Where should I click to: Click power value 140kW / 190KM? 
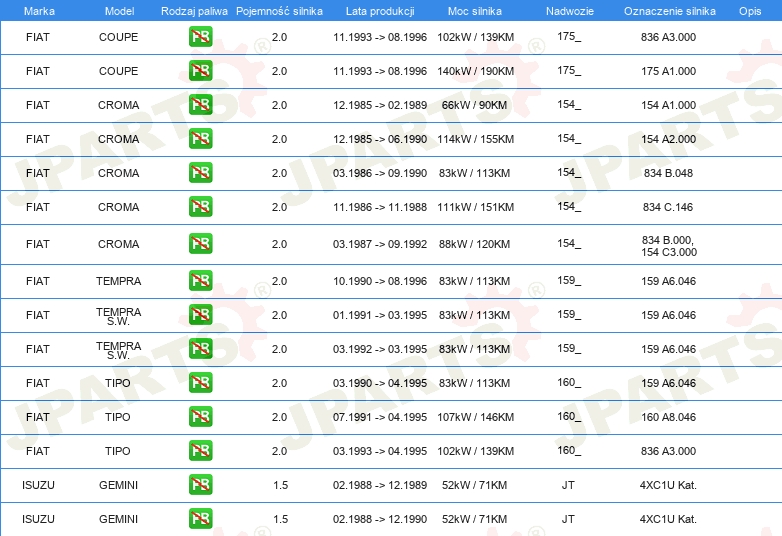[475, 71]
